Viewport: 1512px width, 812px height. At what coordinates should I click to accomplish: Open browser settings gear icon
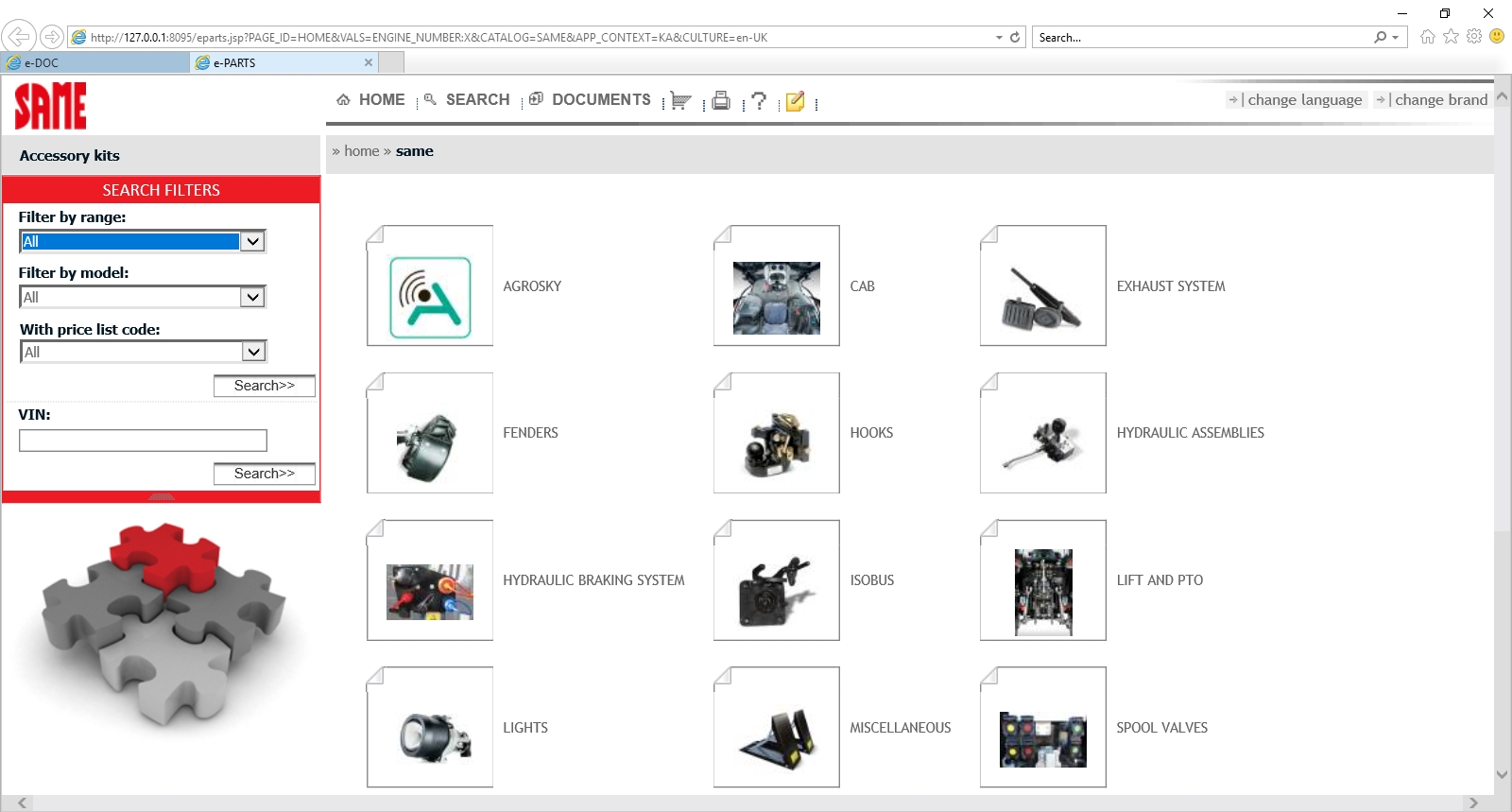(1474, 37)
